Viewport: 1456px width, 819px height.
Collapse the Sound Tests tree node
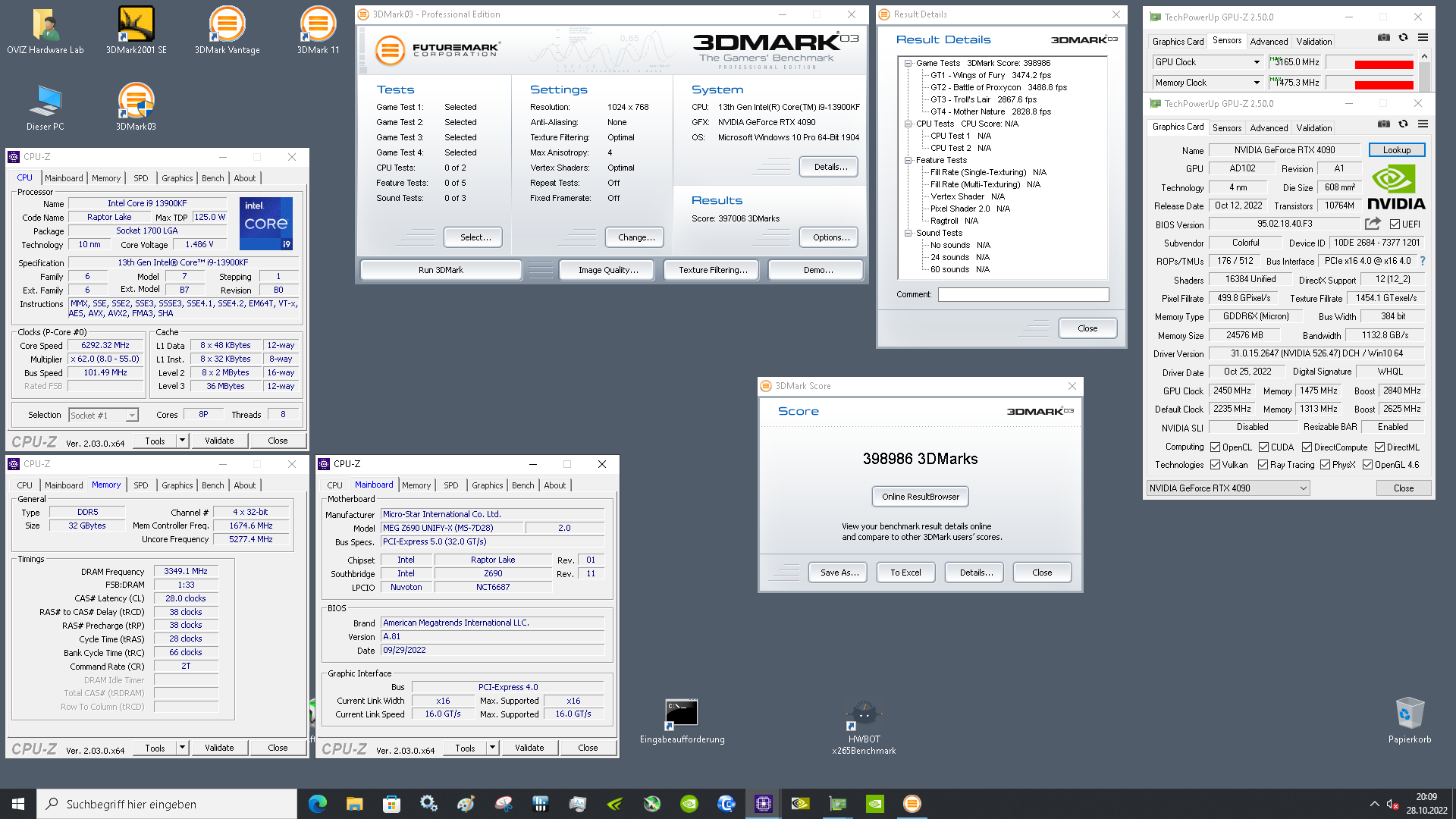coord(908,234)
